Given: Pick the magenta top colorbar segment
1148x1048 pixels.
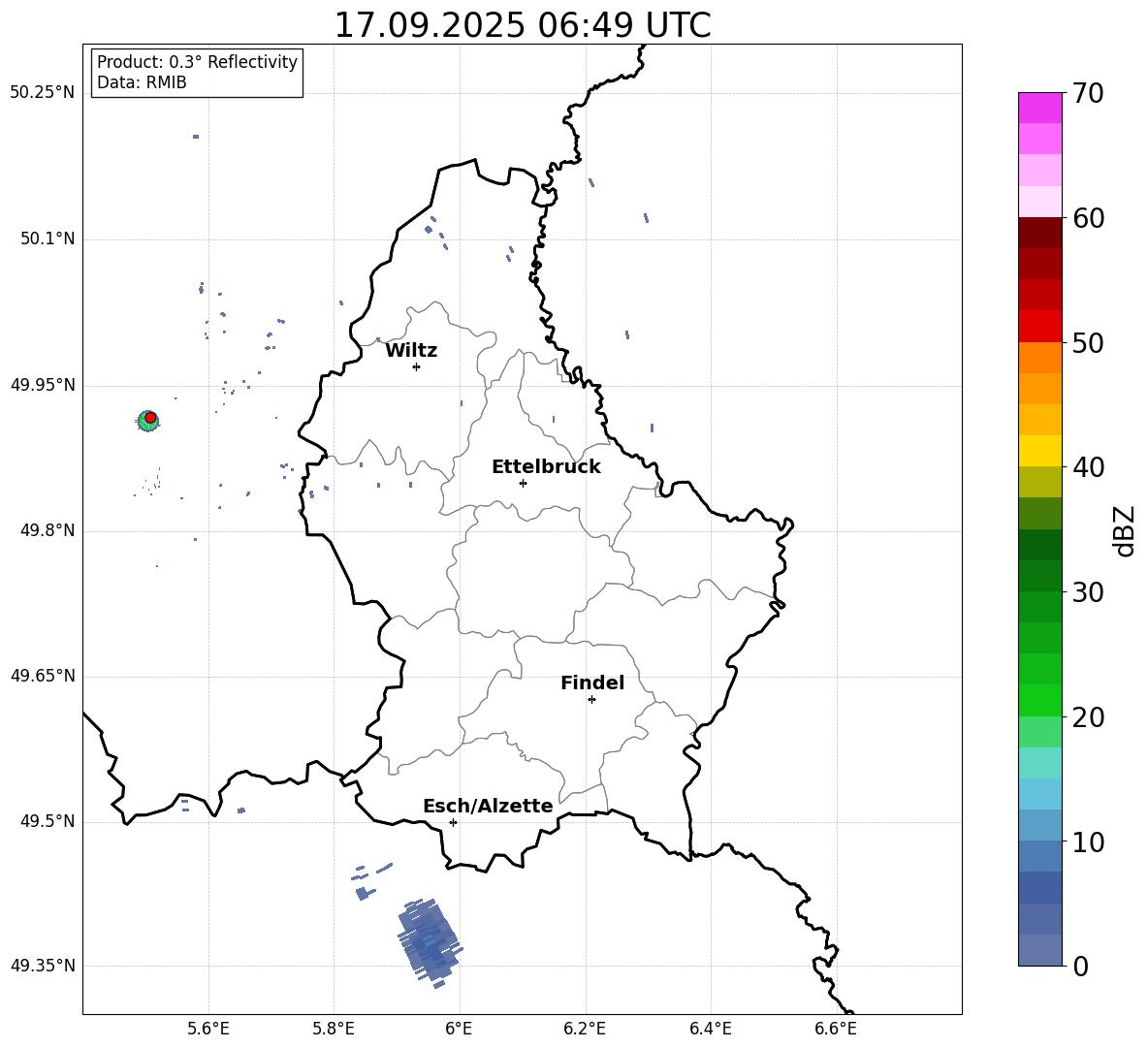Looking at the screenshot, I should click(x=1040, y=108).
